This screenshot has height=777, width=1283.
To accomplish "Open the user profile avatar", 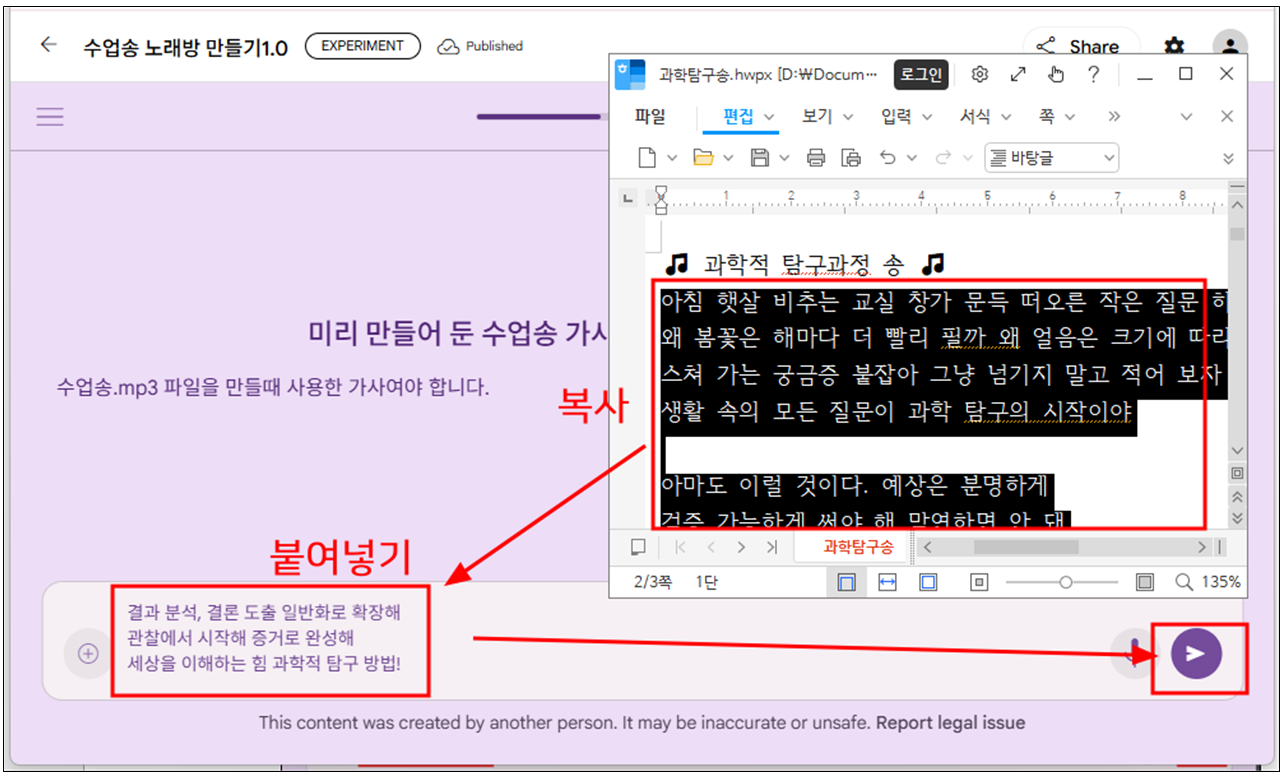I will pyautogui.click(x=1230, y=46).
